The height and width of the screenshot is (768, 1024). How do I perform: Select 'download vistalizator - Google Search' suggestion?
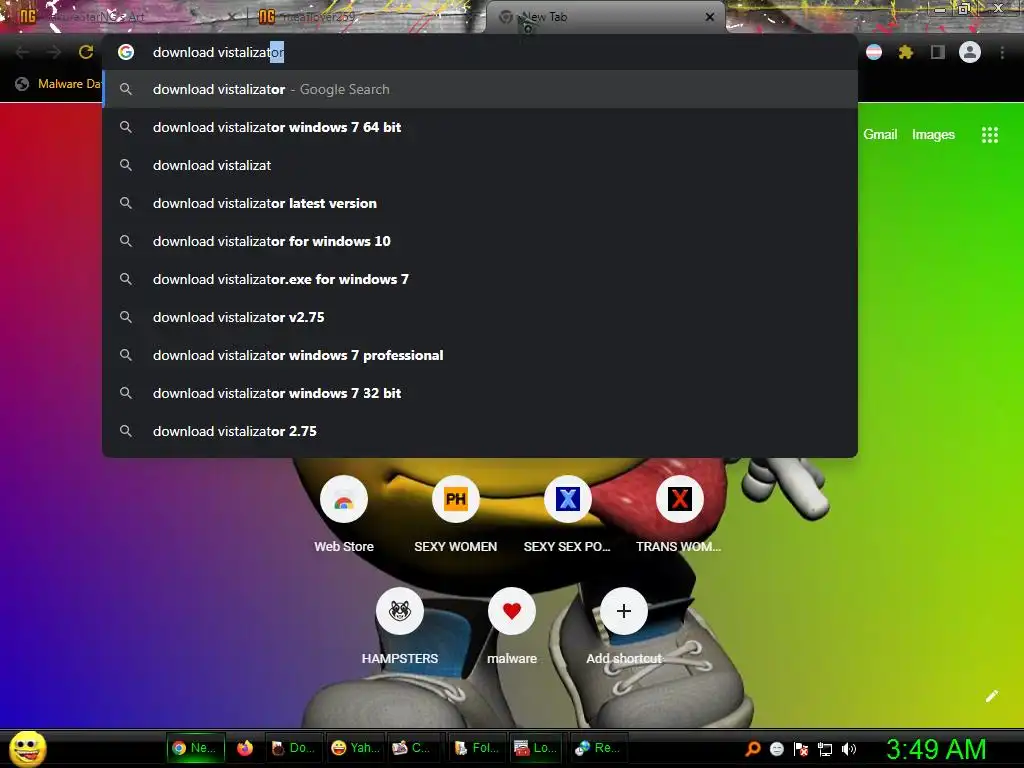pyautogui.click(x=480, y=89)
